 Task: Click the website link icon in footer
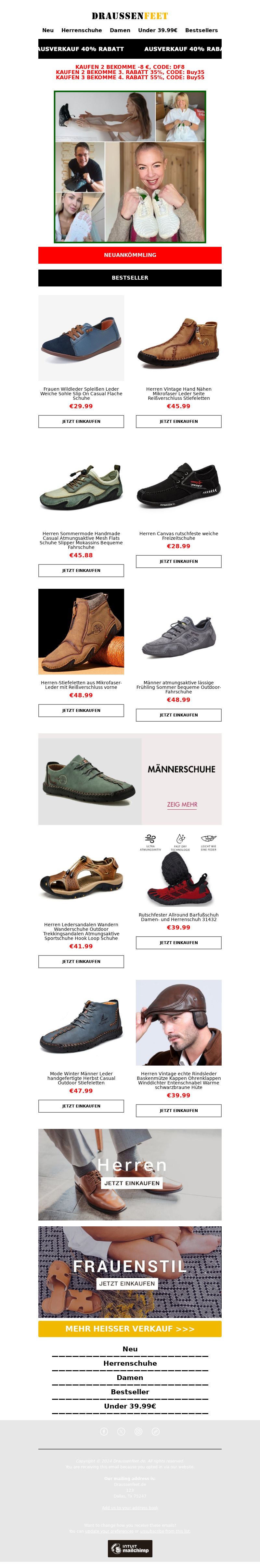(x=155, y=1431)
